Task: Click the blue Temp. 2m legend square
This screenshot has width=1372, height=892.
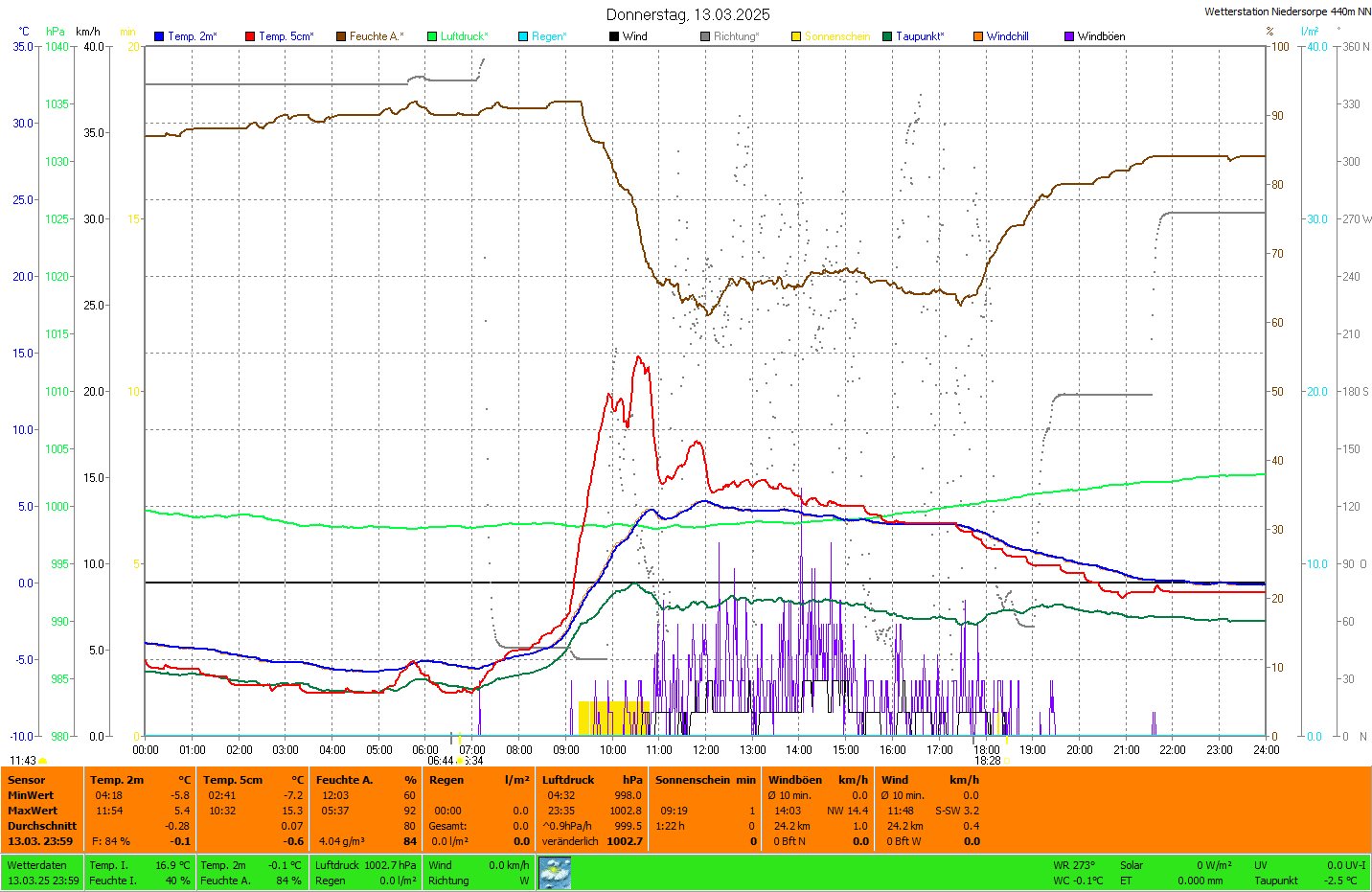Action: (159, 36)
